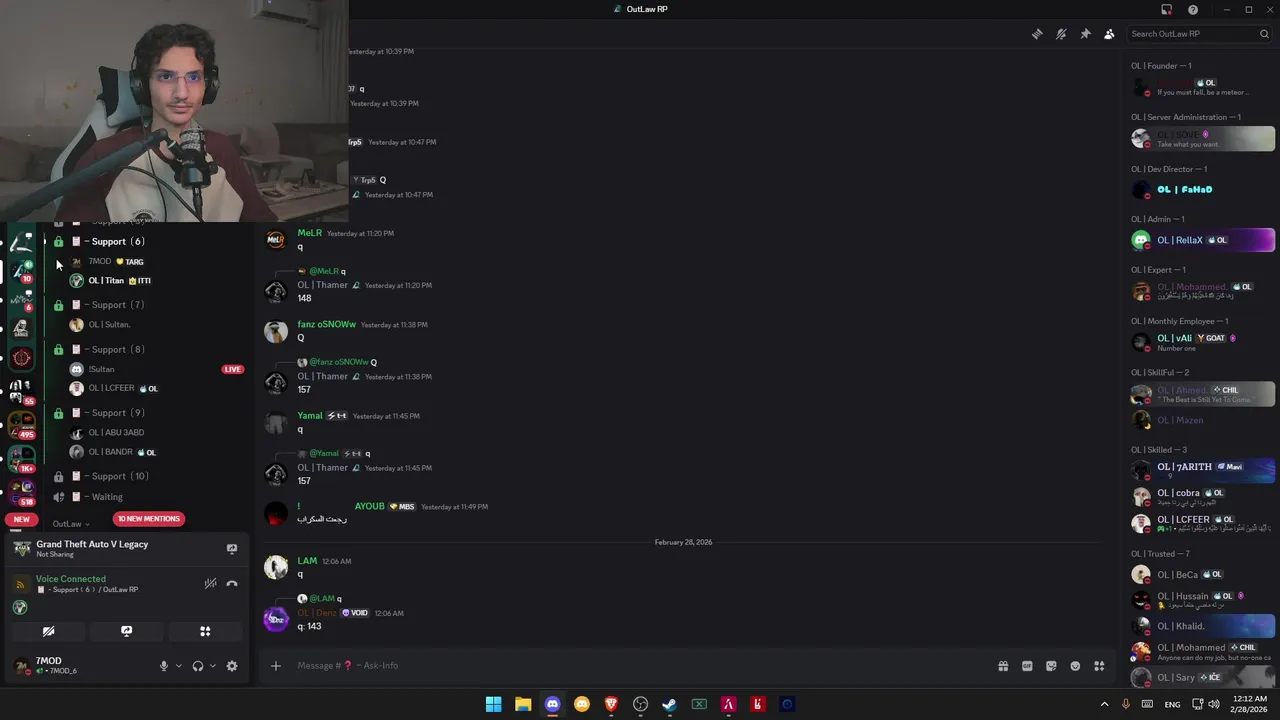Open member OL | Khalid. in member list
The width and height of the screenshot is (1280, 720).
click(1201, 626)
